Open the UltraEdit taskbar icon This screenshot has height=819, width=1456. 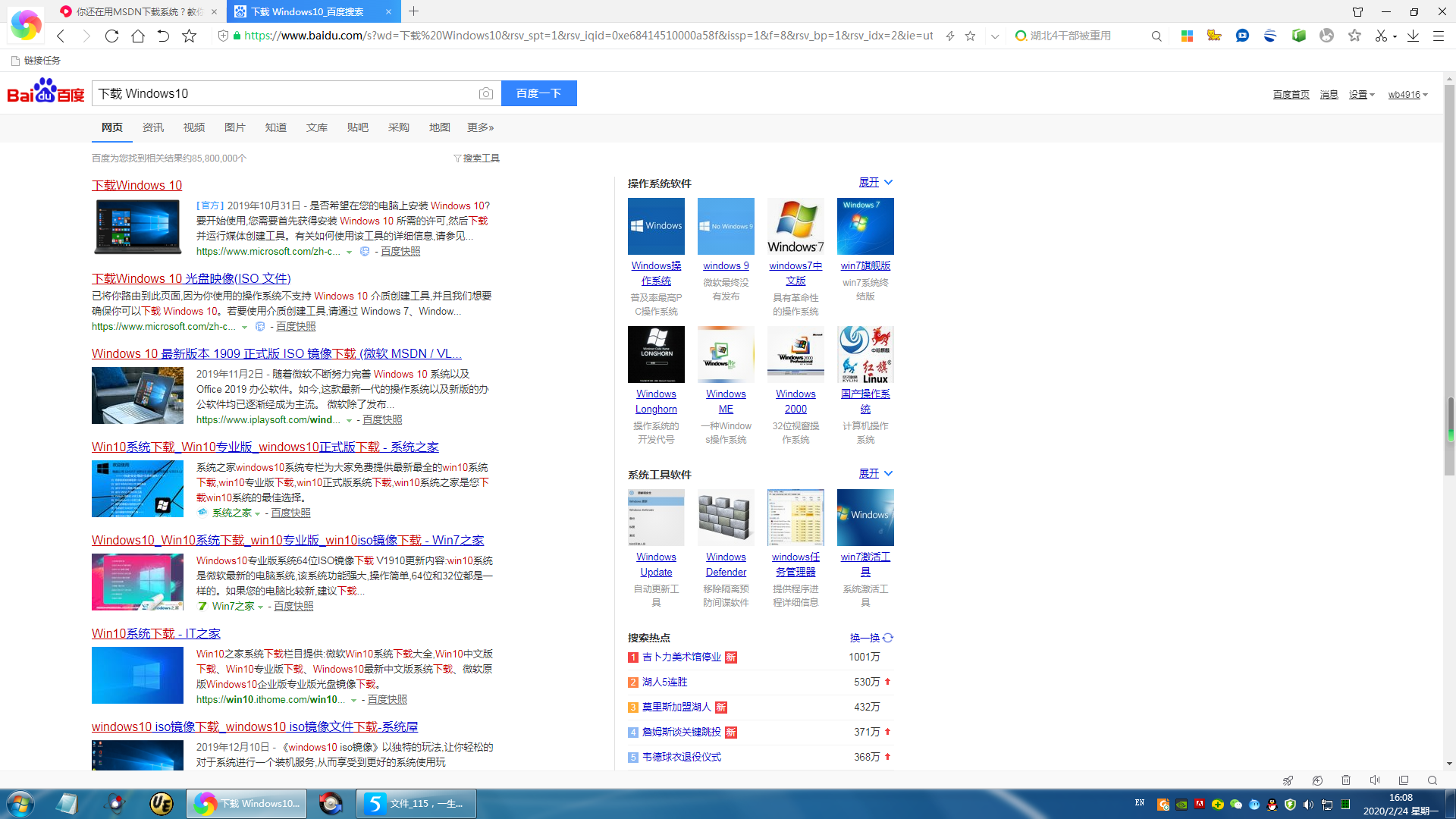click(161, 804)
